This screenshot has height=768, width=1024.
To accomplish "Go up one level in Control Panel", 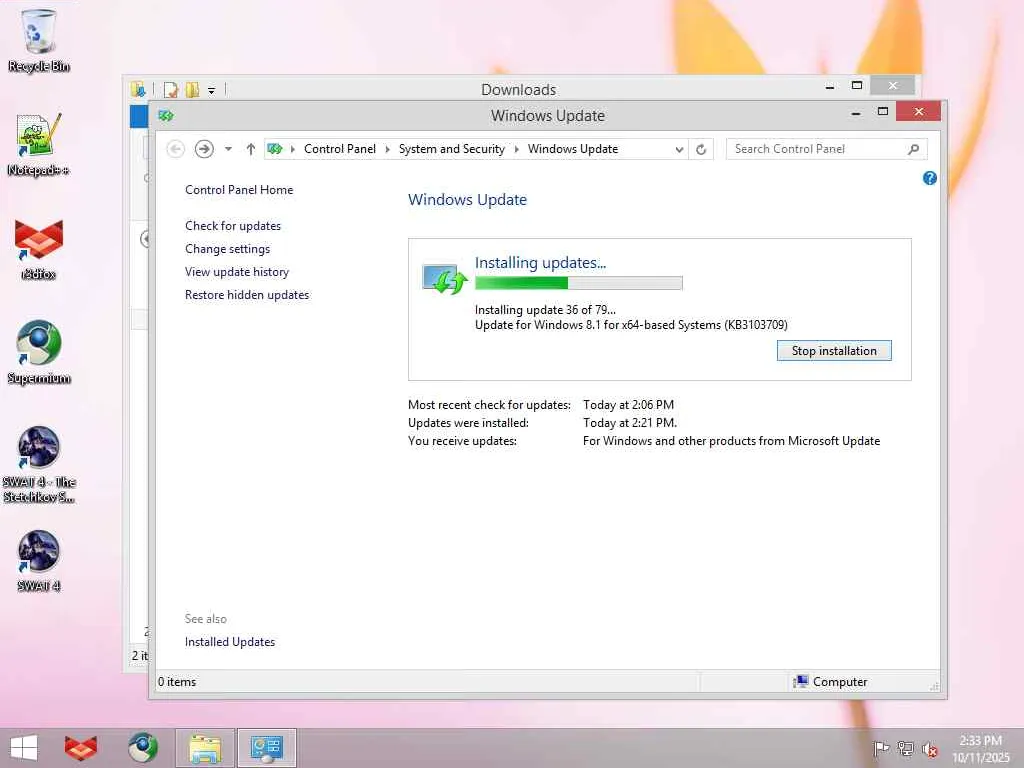I will (x=251, y=150).
